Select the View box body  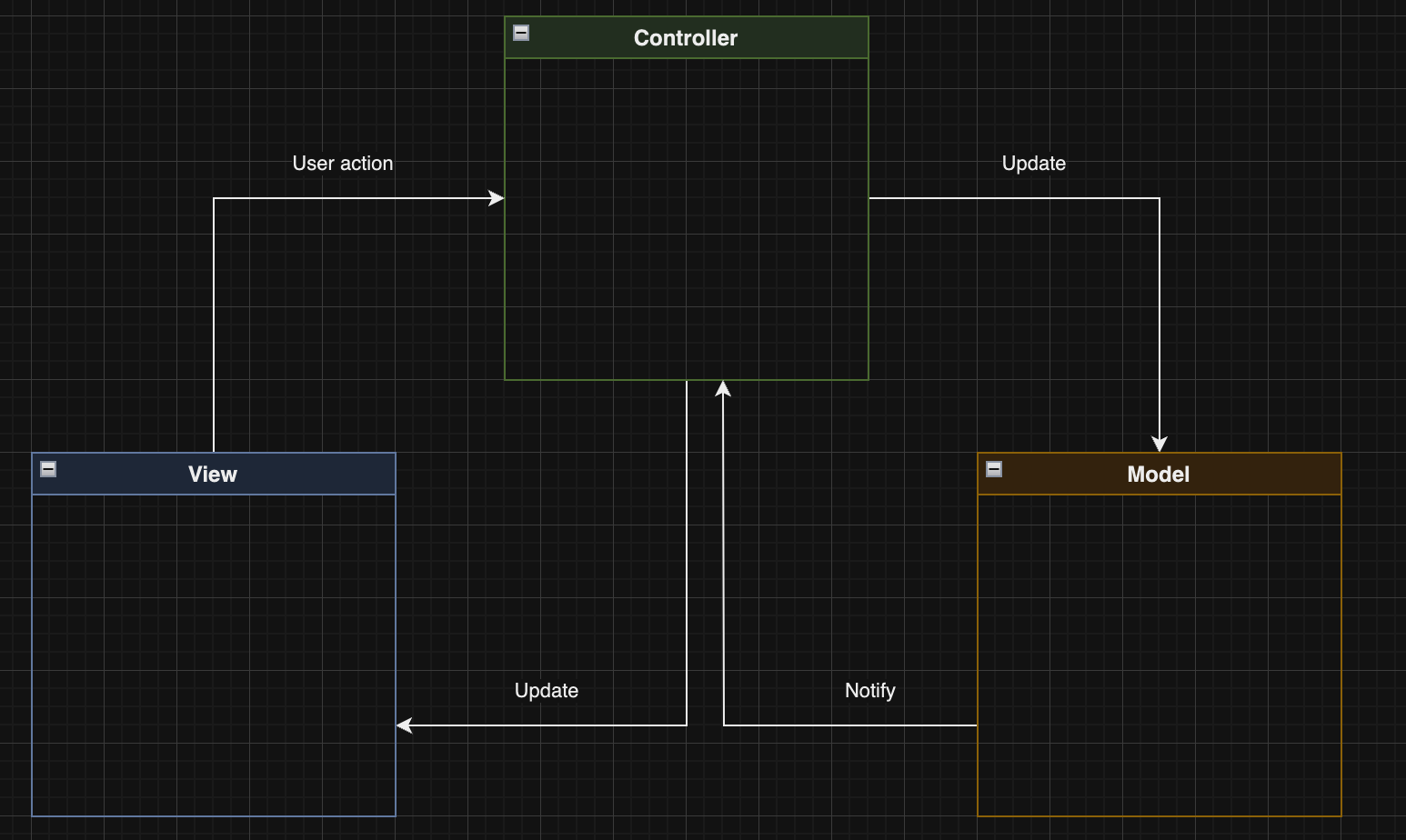coord(214,655)
